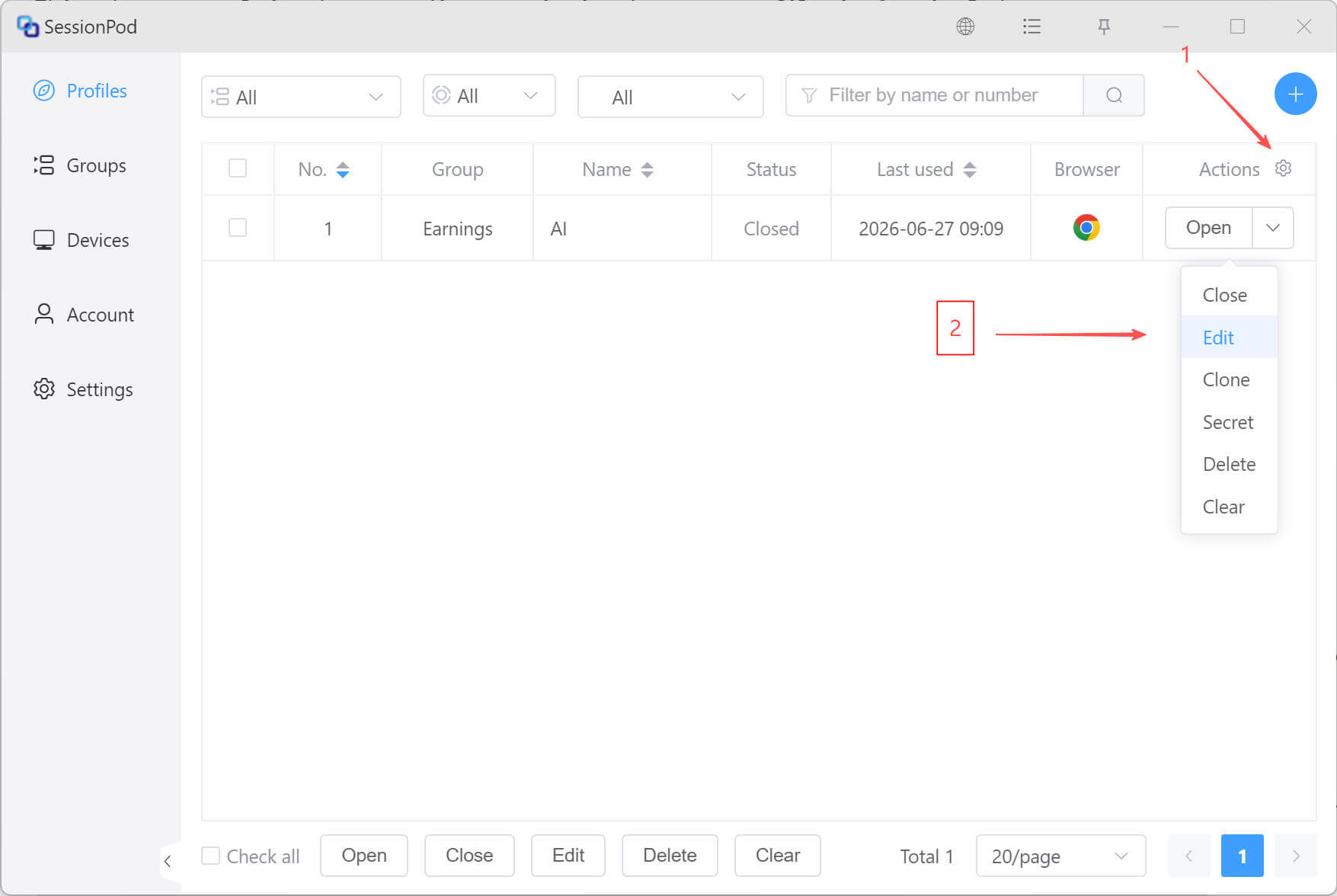
Task: Click the Status column header
Action: click(x=771, y=169)
